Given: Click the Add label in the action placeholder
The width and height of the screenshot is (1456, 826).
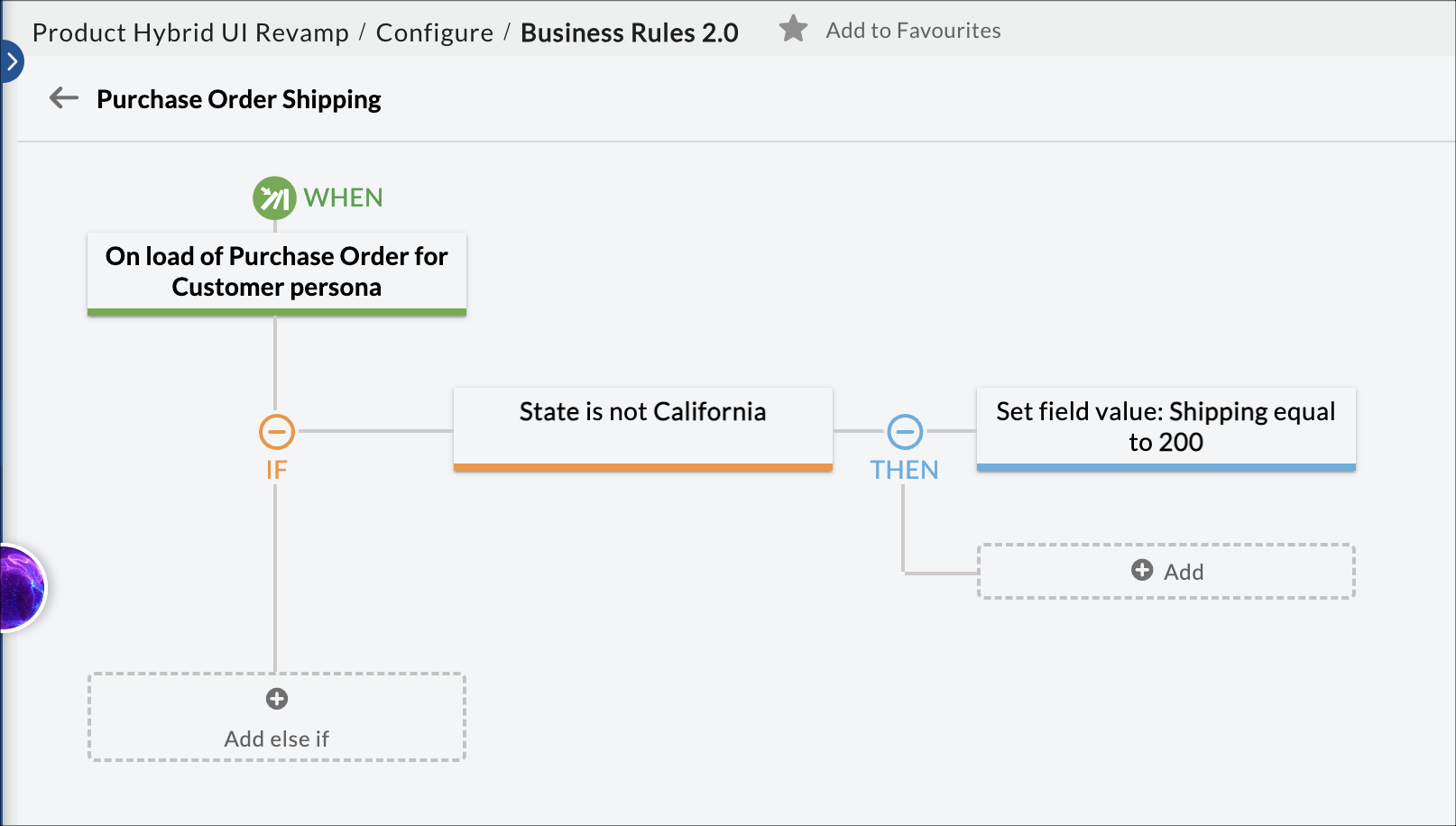Looking at the screenshot, I should (1184, 572).
